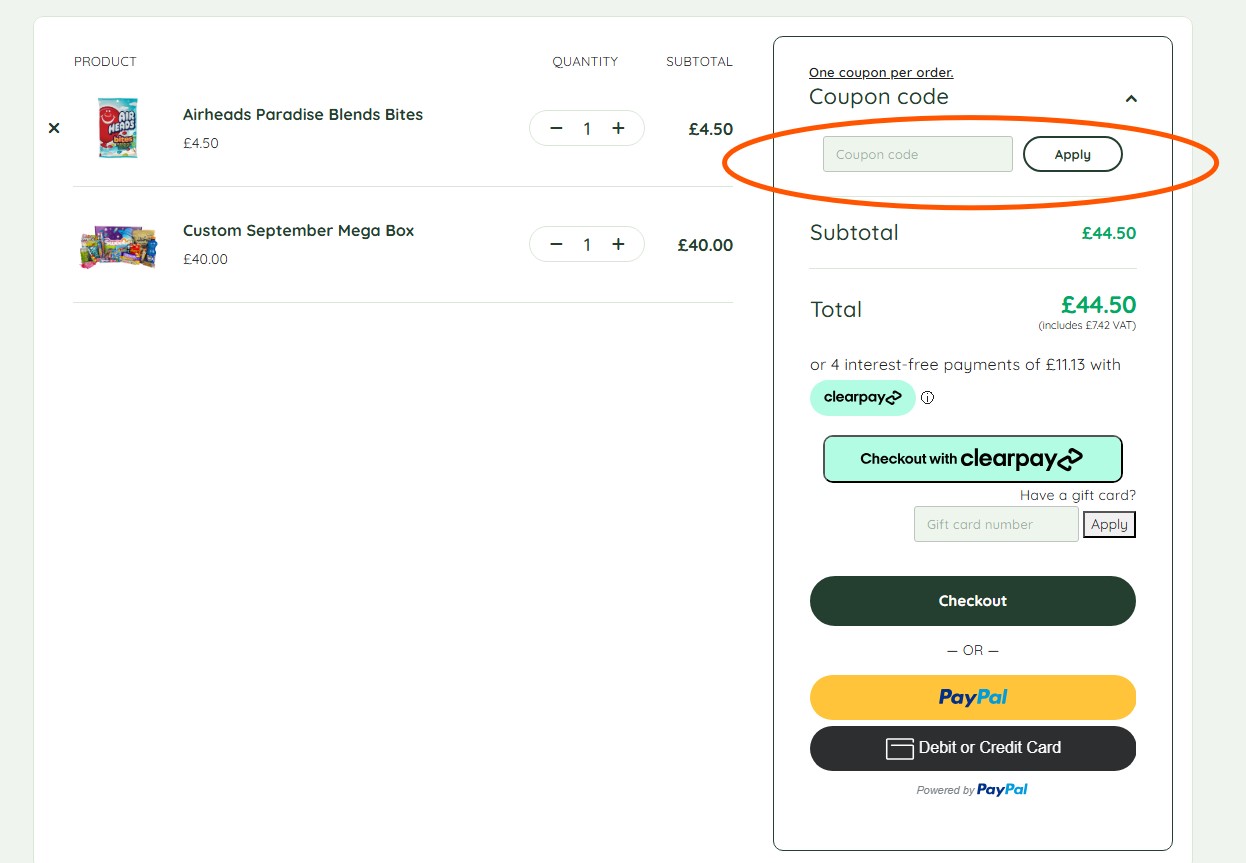The width and height of the screenshot is (1246, 863).
Task: Apply the gift card number
Action: click(1109, 524)
